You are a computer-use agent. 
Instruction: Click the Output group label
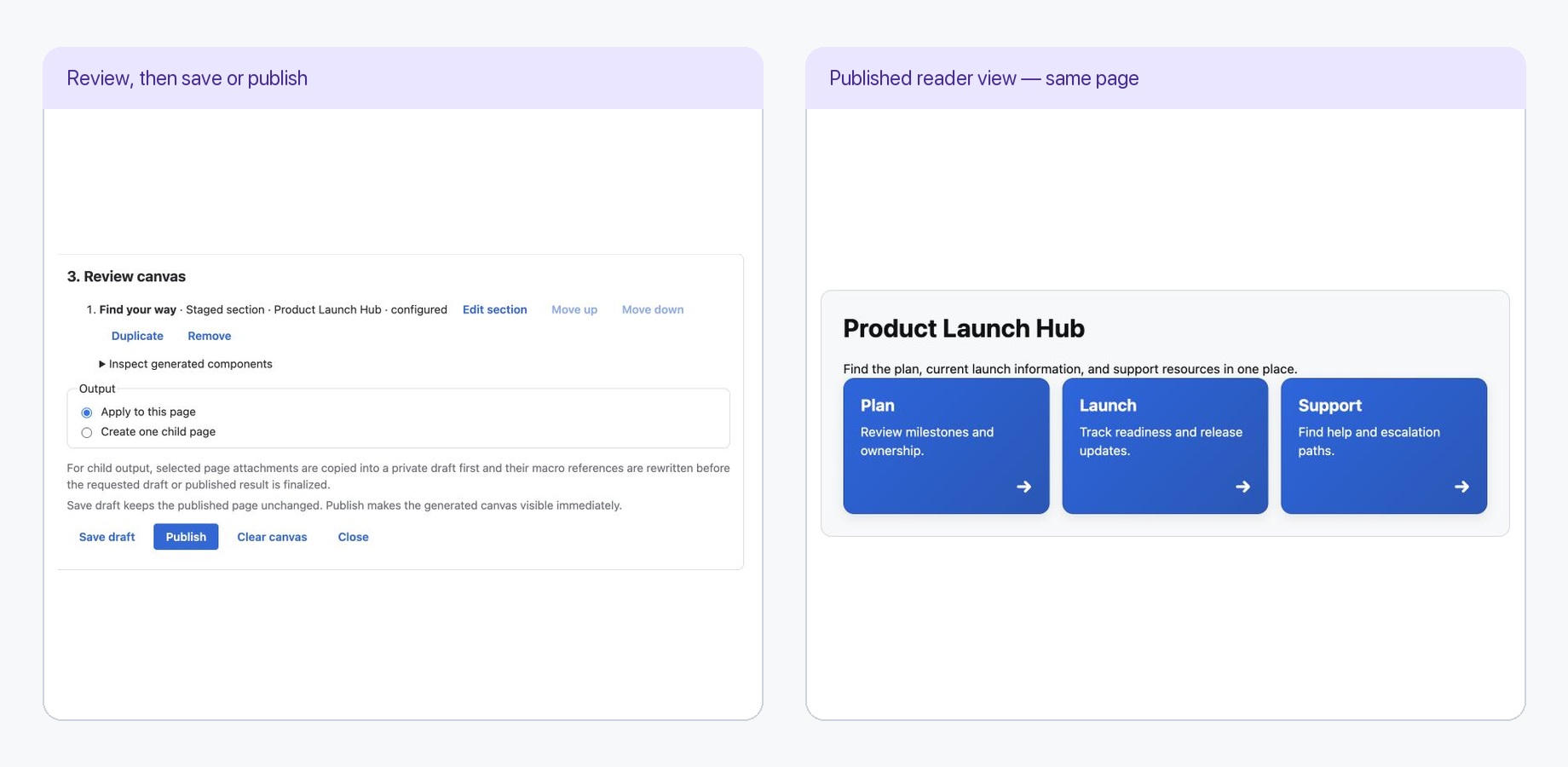tap(97, 389)
